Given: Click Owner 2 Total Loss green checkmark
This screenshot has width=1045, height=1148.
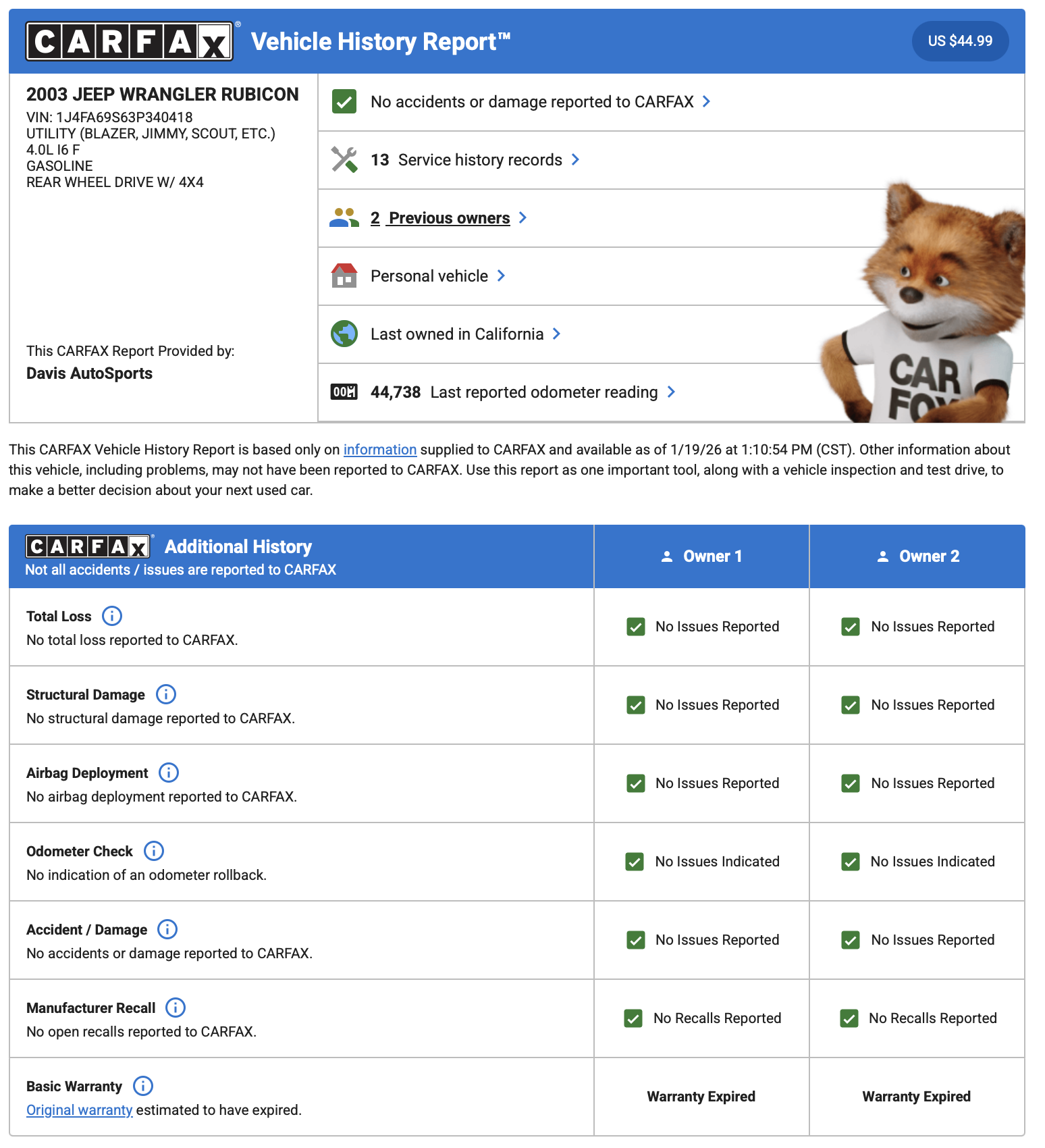Looking at the screenshot, I should 851,627.
